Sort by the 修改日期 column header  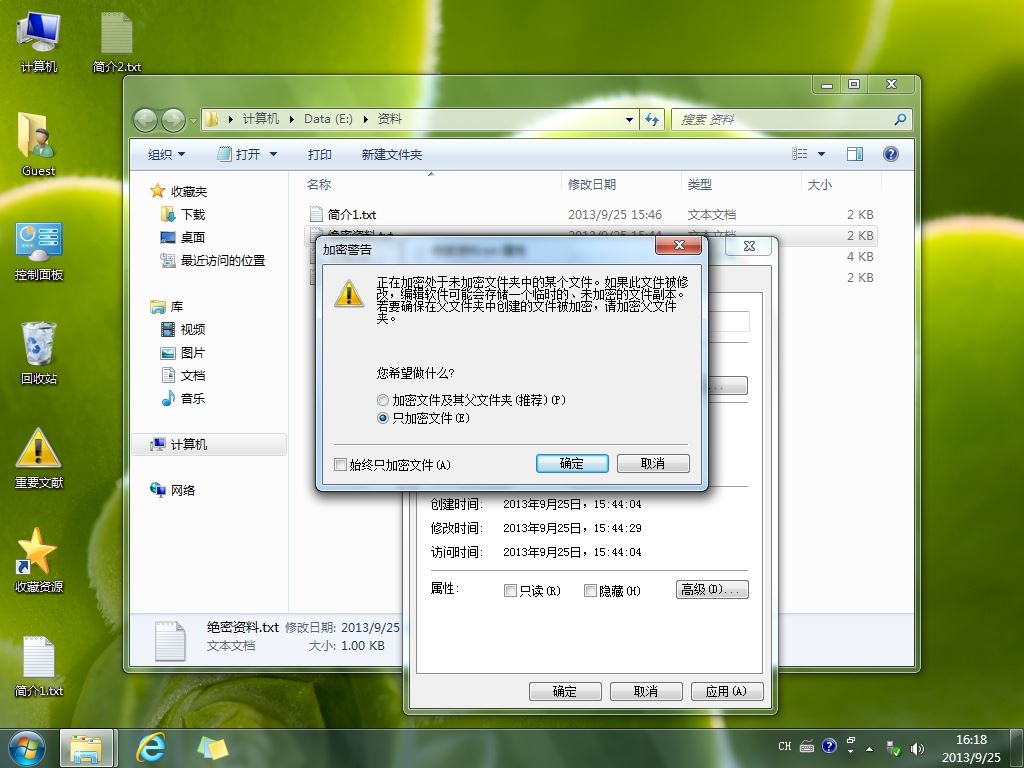pos(621,185)
